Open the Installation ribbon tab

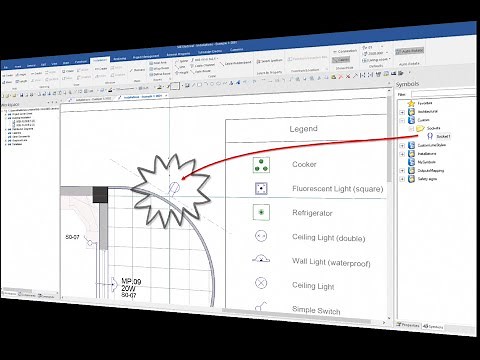(100, 60)
